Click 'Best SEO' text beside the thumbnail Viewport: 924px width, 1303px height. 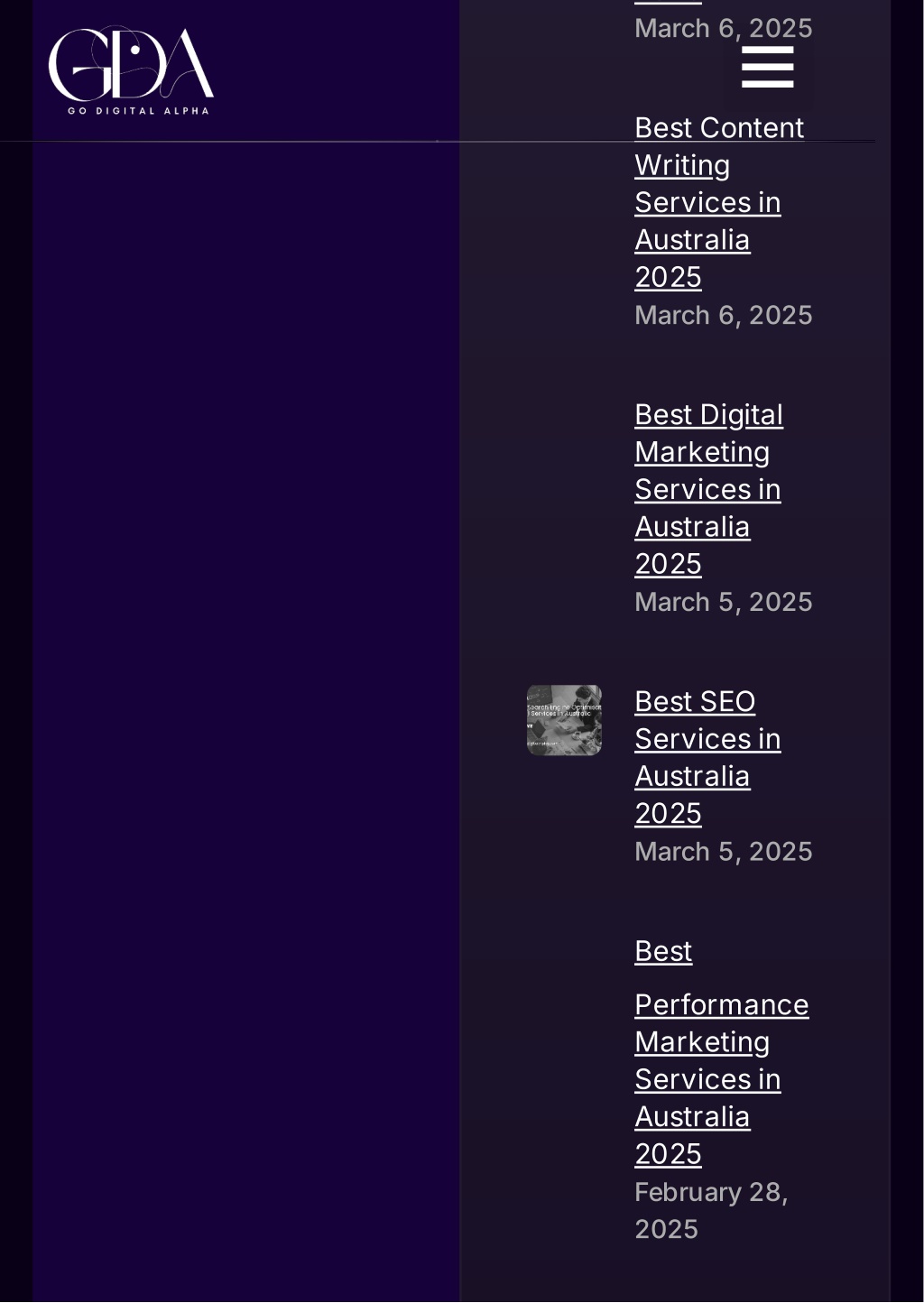coord(695,701)
